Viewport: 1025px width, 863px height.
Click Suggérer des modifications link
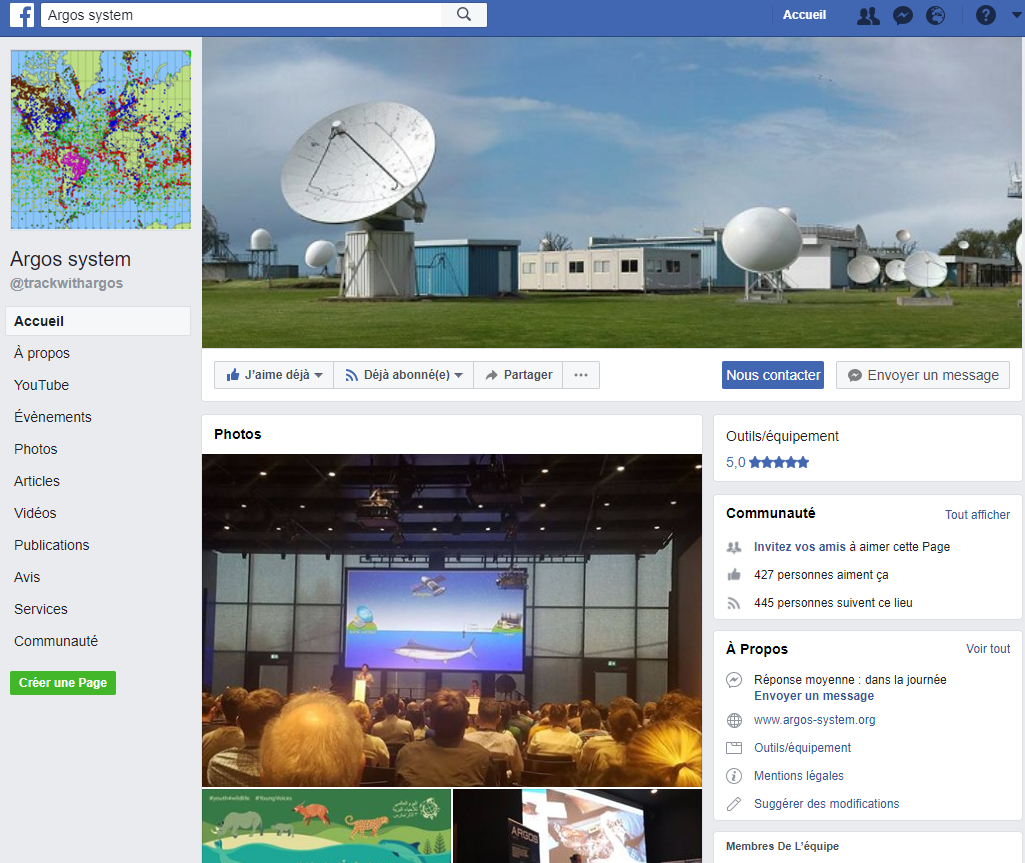coord(826,804)
